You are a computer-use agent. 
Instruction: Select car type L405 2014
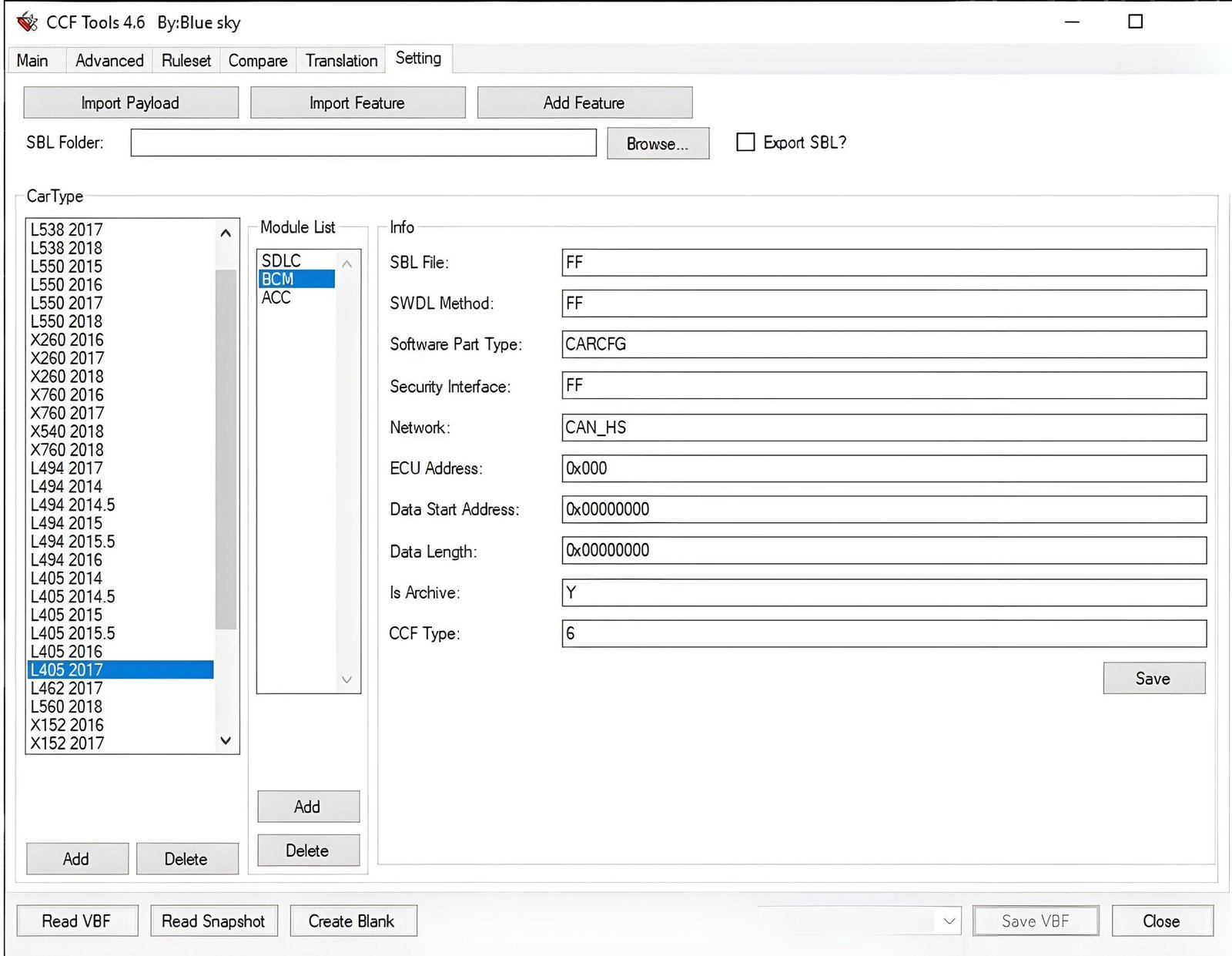click(x=121, y=578)
